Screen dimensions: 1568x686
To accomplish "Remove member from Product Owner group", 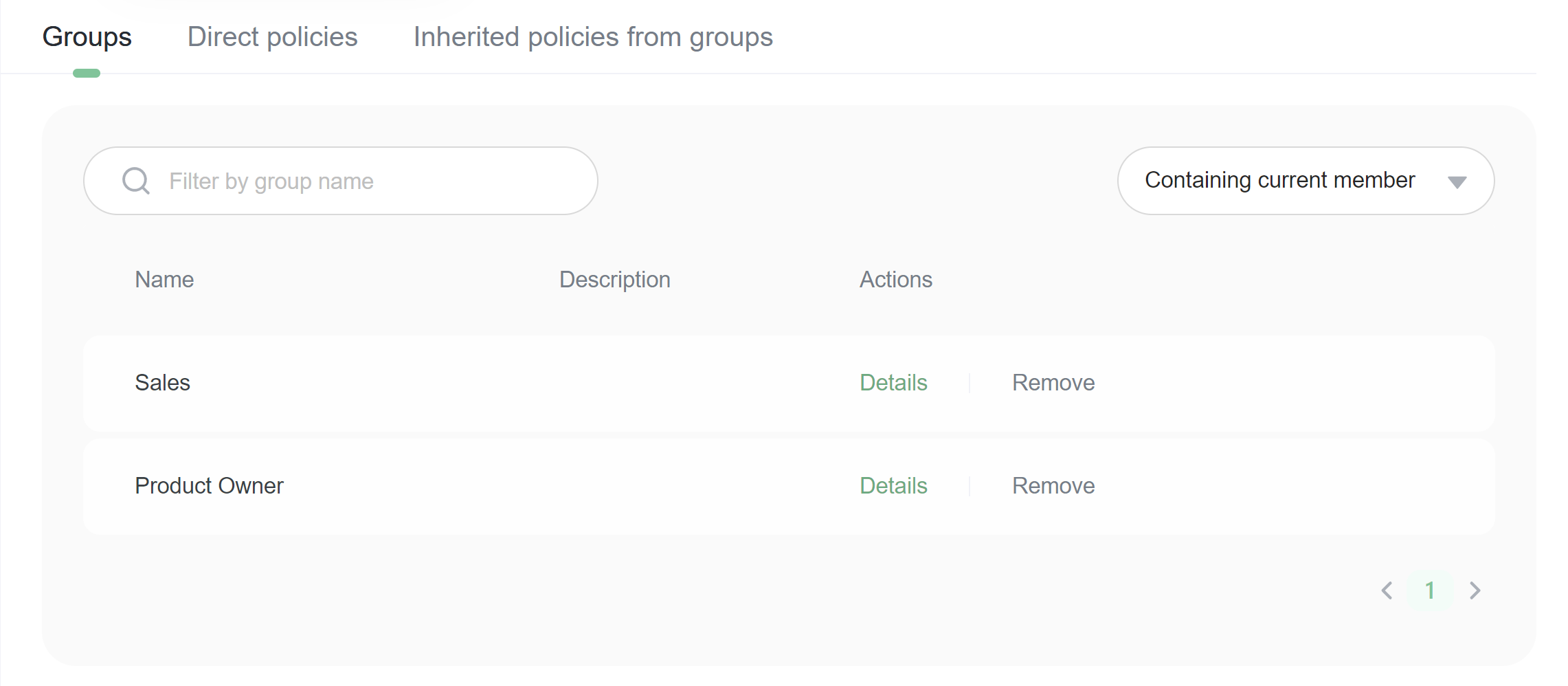I will pyautogui.click(x=1053, y=486).
